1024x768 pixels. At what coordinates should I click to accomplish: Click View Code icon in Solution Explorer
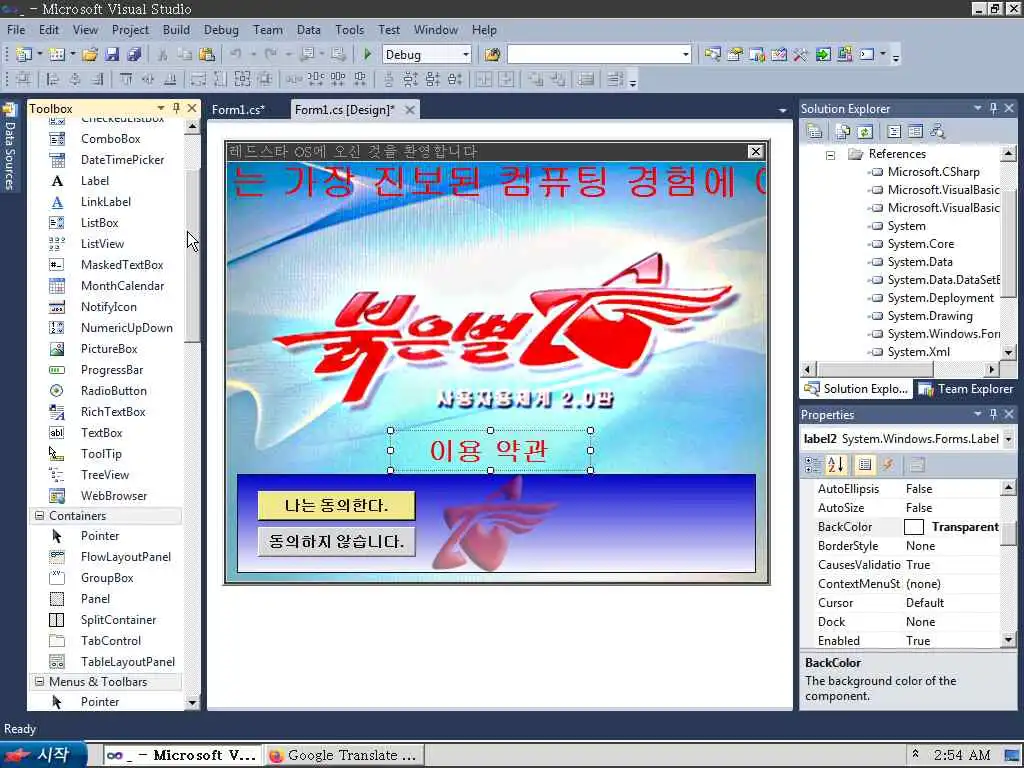(894, 132)
